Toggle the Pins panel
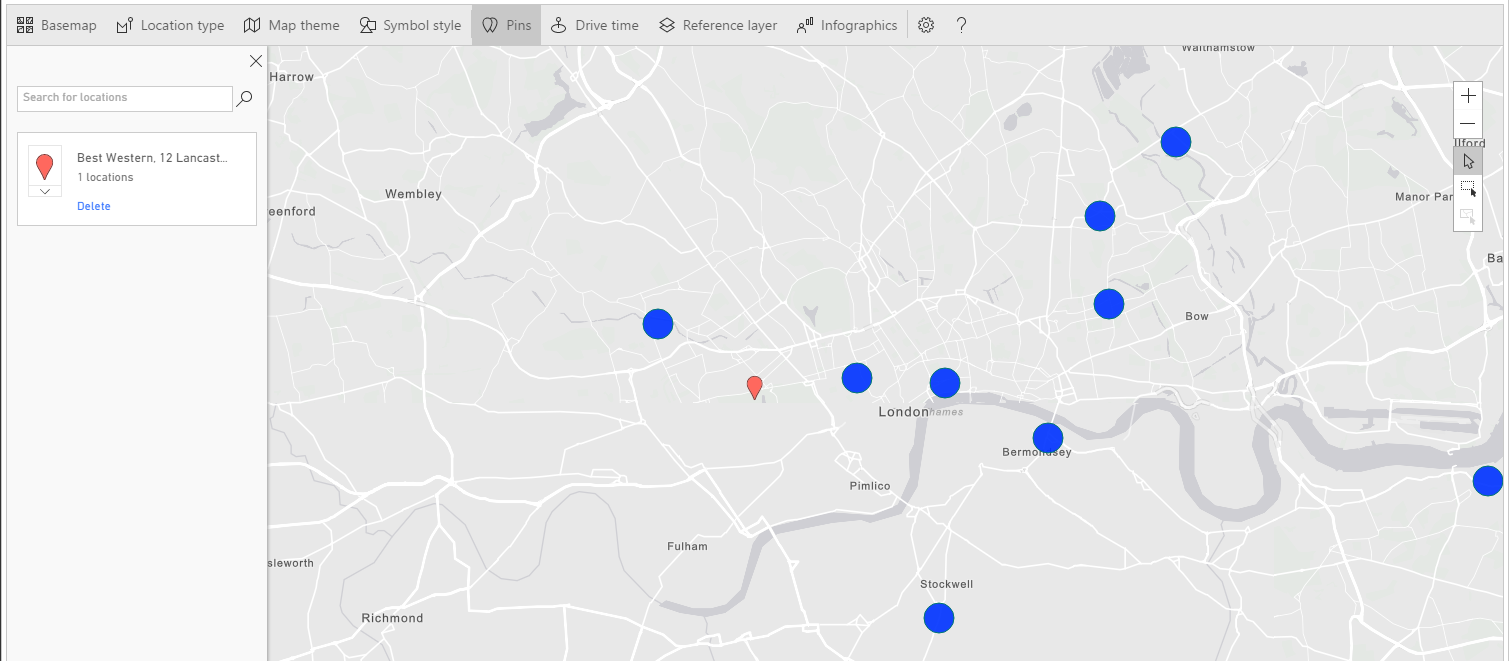 point(506,25)
